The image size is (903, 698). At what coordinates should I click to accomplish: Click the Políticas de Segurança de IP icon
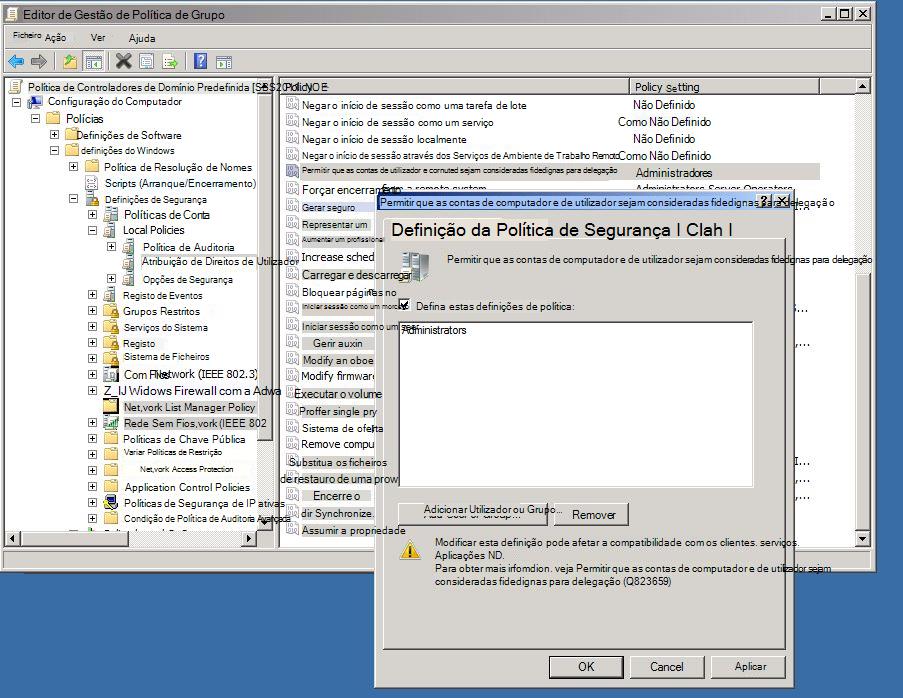111,502
